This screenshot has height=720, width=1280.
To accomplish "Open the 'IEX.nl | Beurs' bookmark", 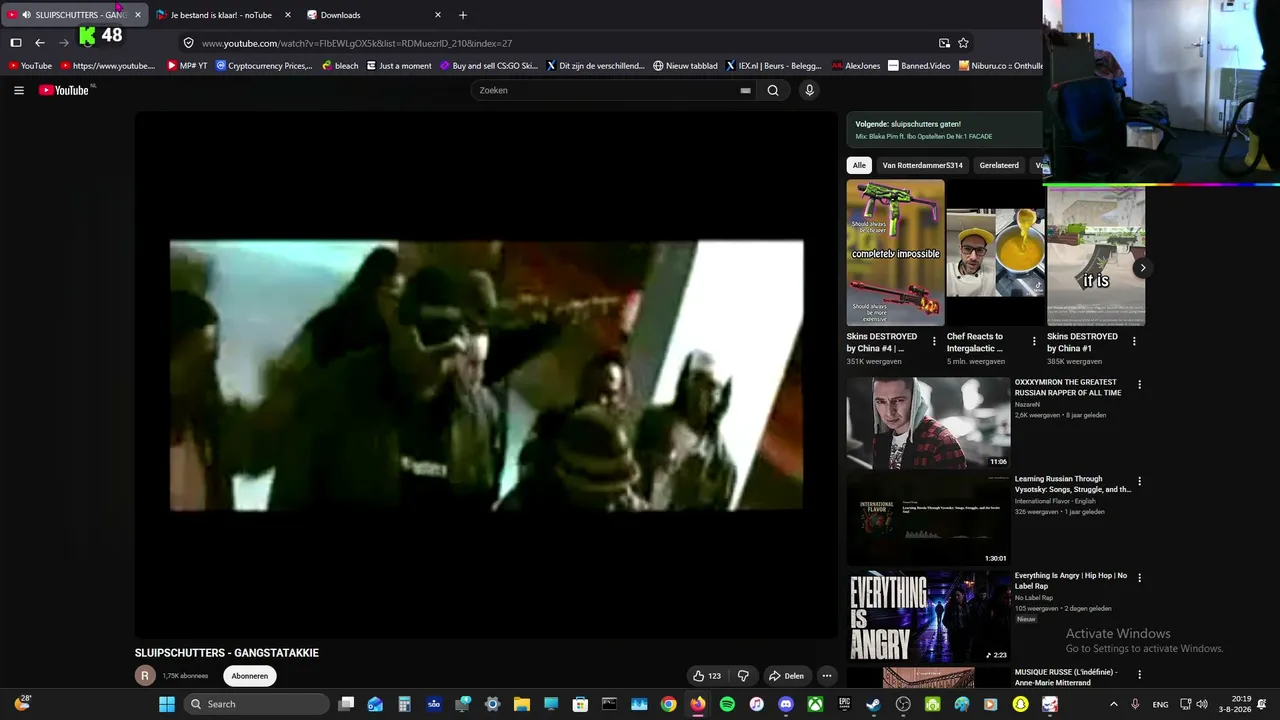I will (x=774, y=66).
